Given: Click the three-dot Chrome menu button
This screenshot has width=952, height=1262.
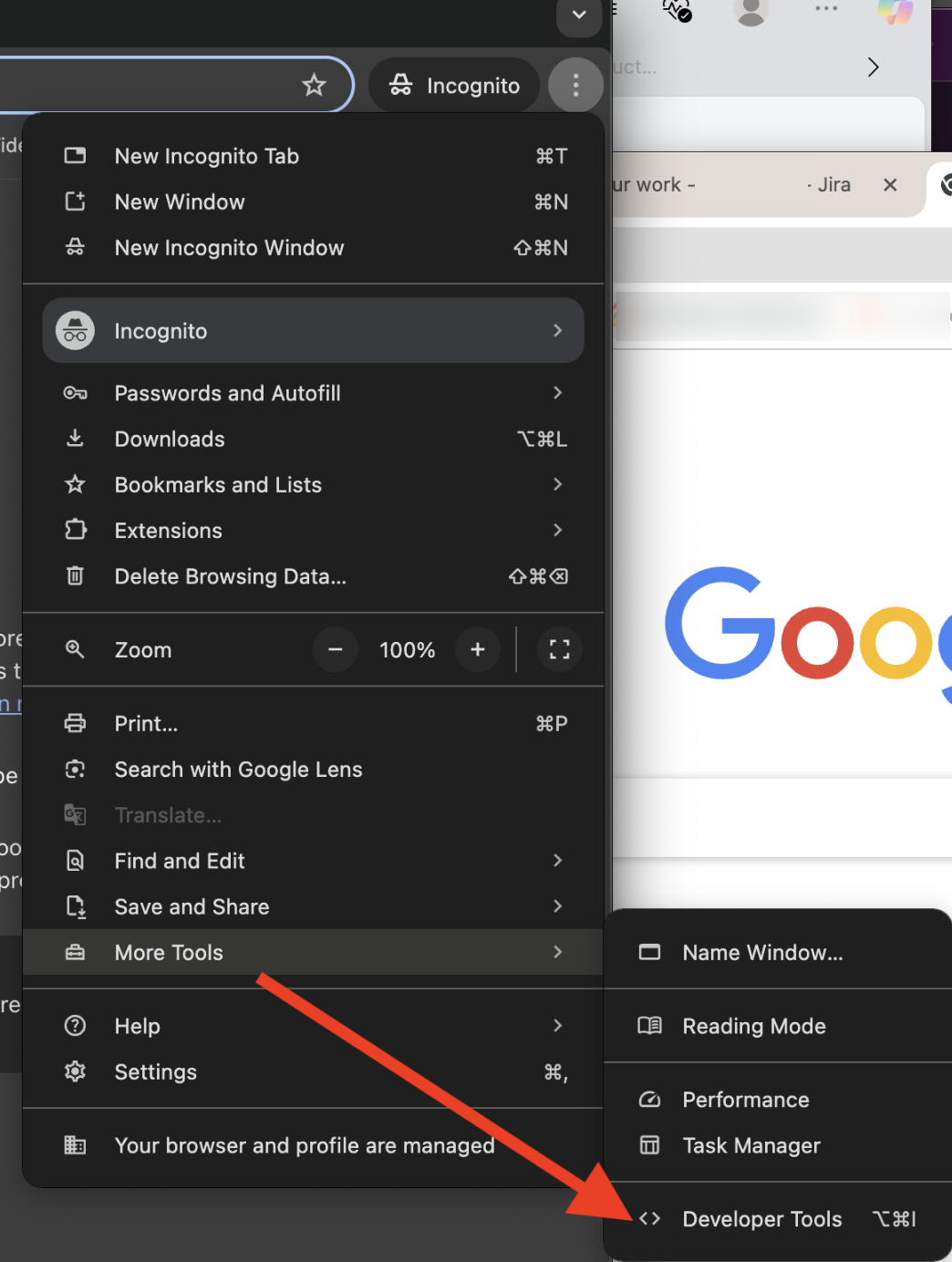Looking at the screenshot, I should tap(575, 86).
